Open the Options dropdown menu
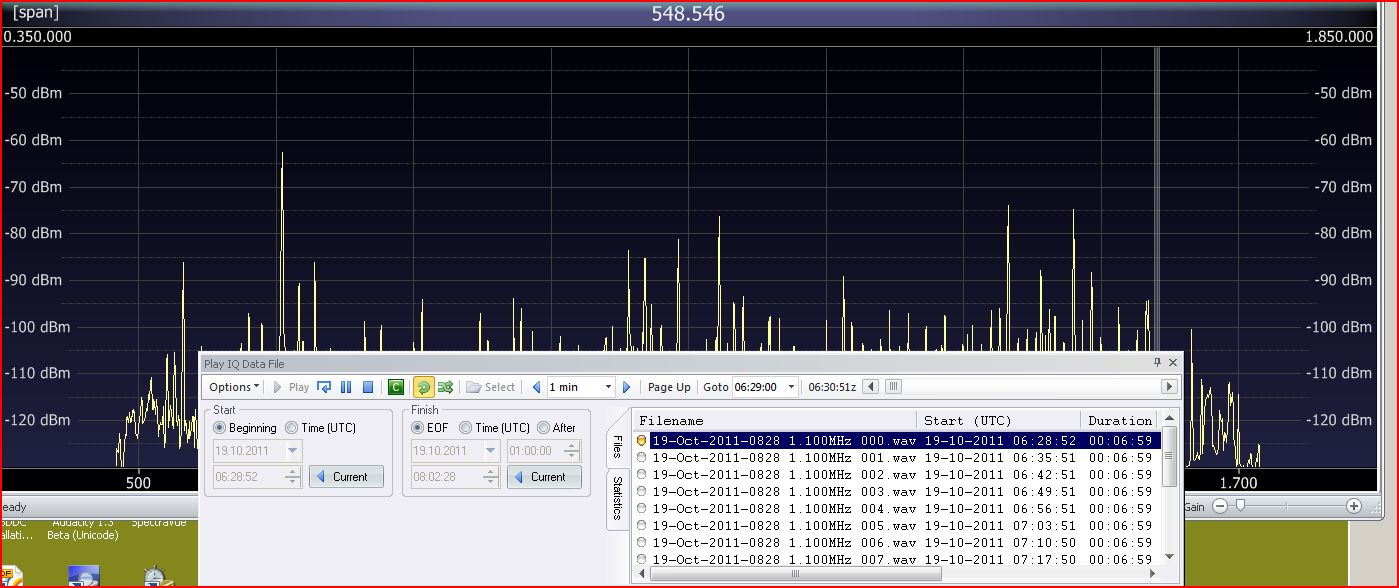 click(234, 387)
